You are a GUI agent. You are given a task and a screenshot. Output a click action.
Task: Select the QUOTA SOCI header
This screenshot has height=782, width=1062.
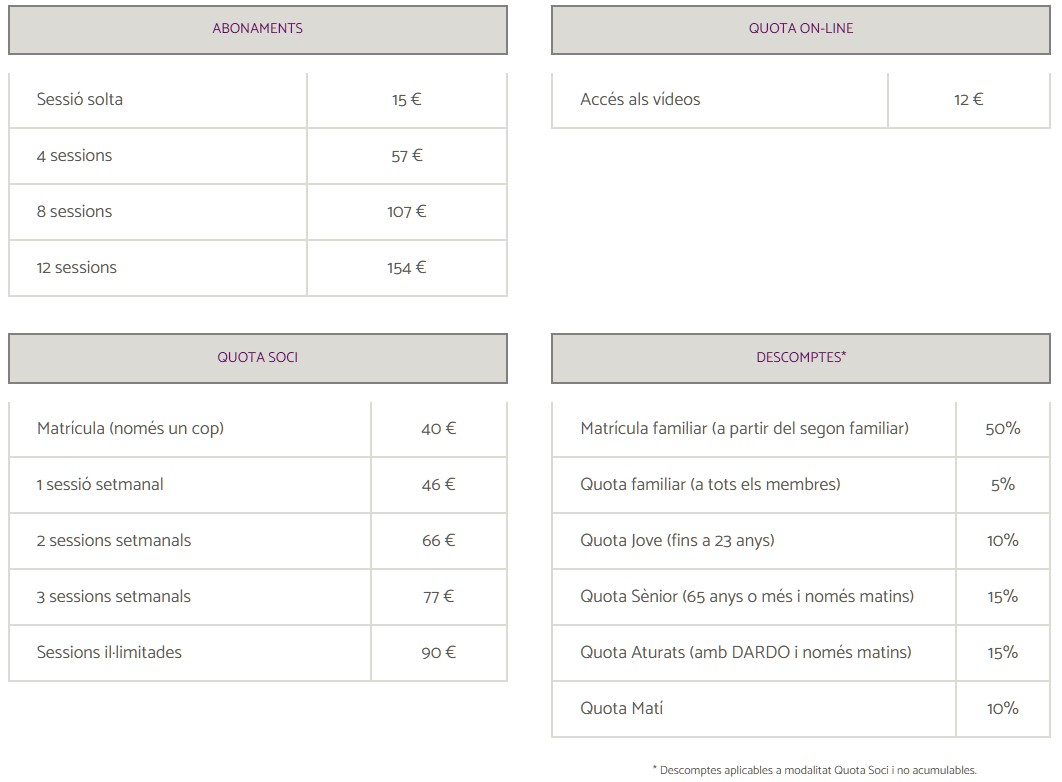257,358
